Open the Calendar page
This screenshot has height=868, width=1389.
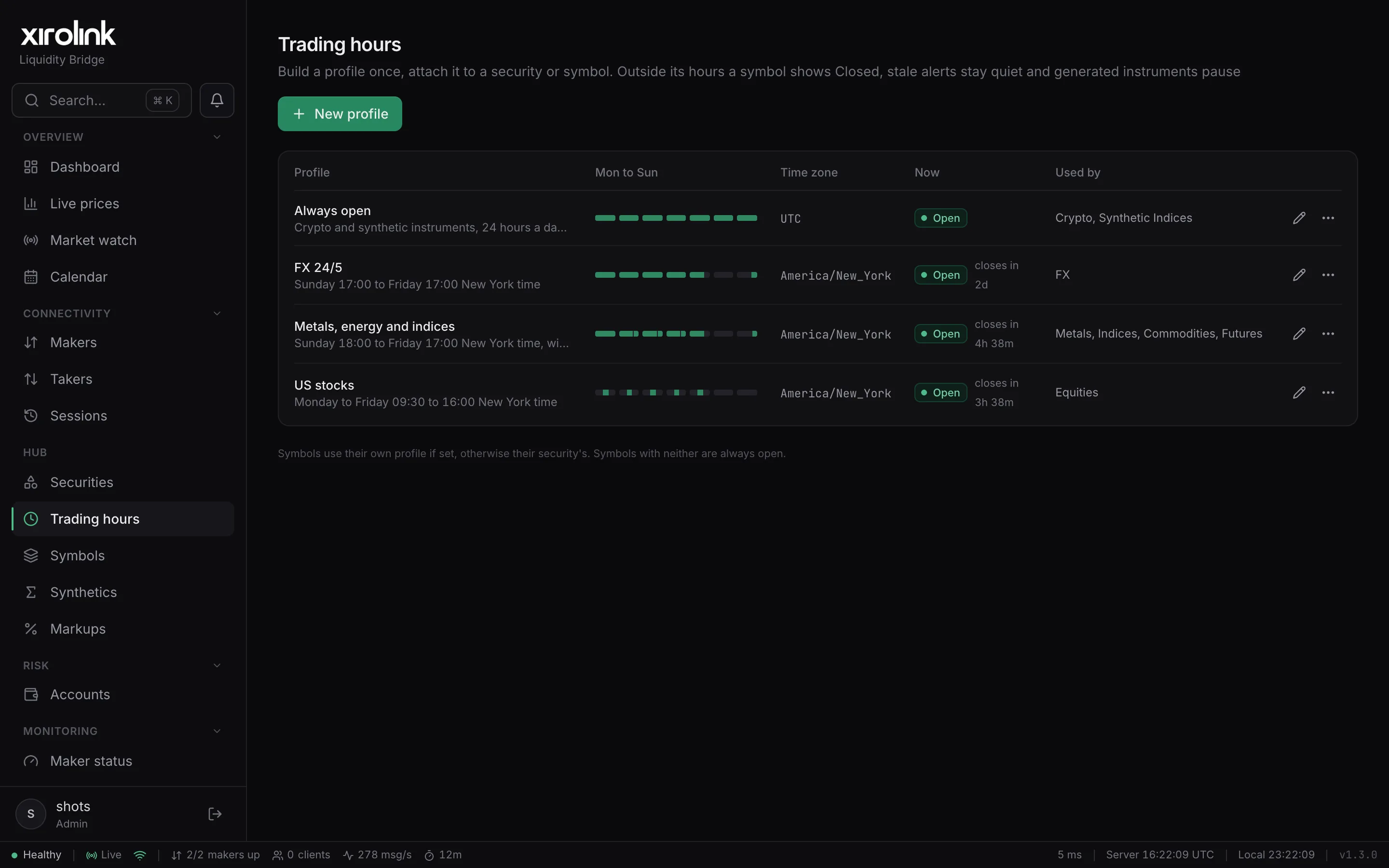point(123,277)
